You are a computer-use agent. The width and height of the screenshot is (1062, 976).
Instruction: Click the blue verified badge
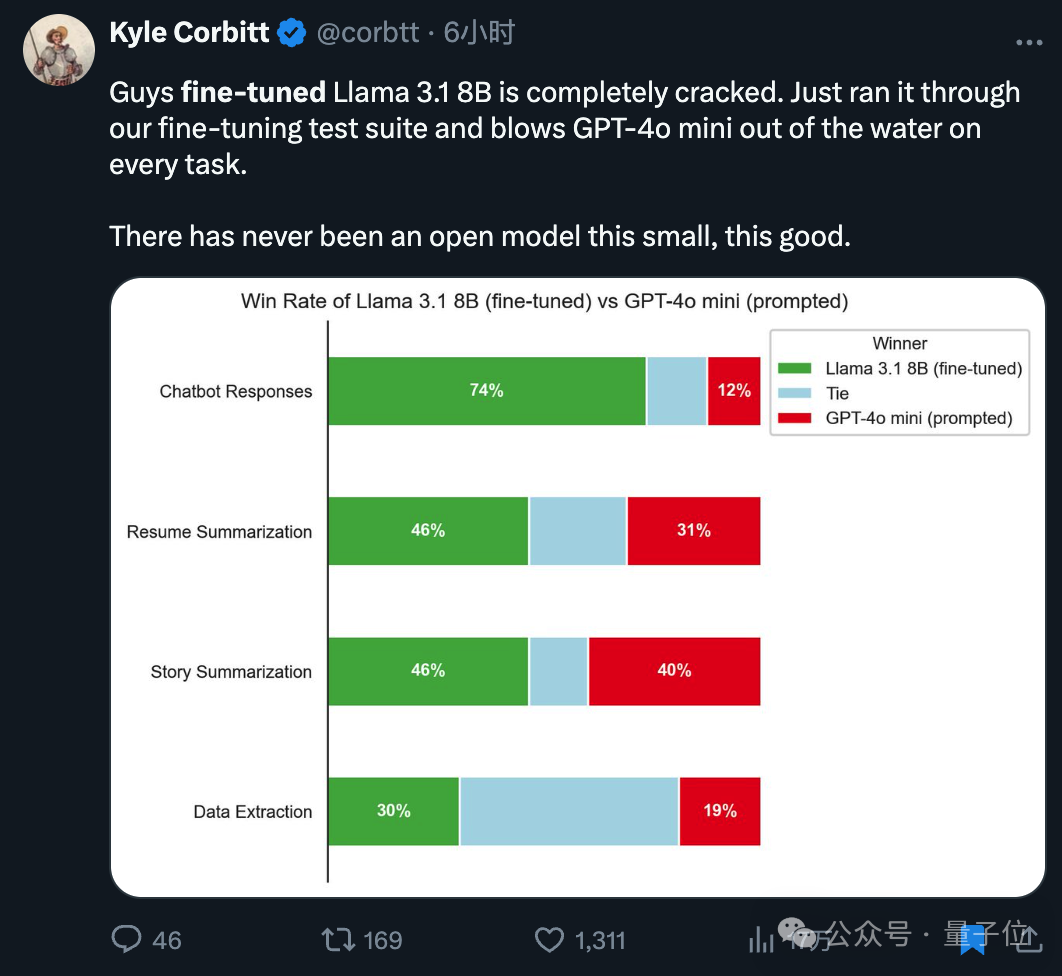tap(292, 33)
